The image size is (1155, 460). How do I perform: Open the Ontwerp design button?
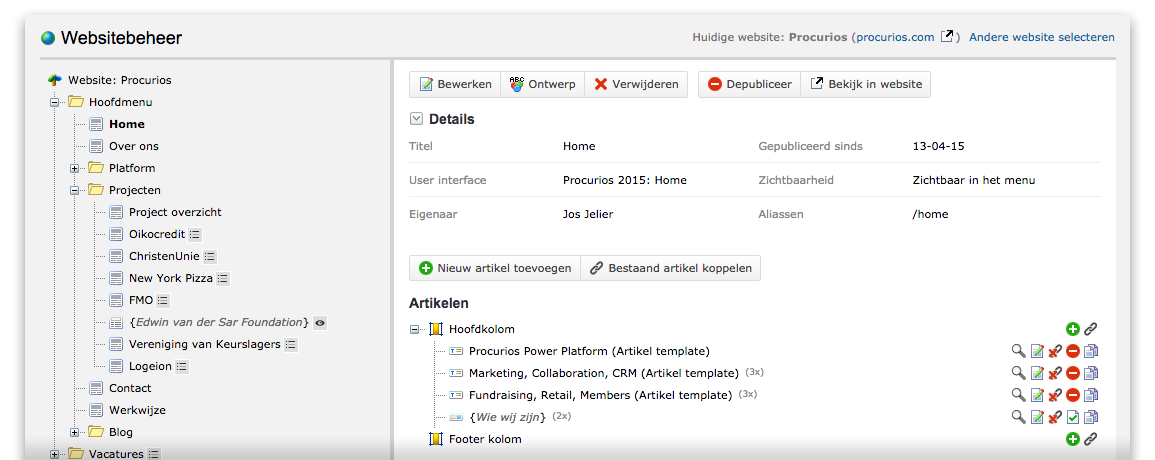pos(543,84)
